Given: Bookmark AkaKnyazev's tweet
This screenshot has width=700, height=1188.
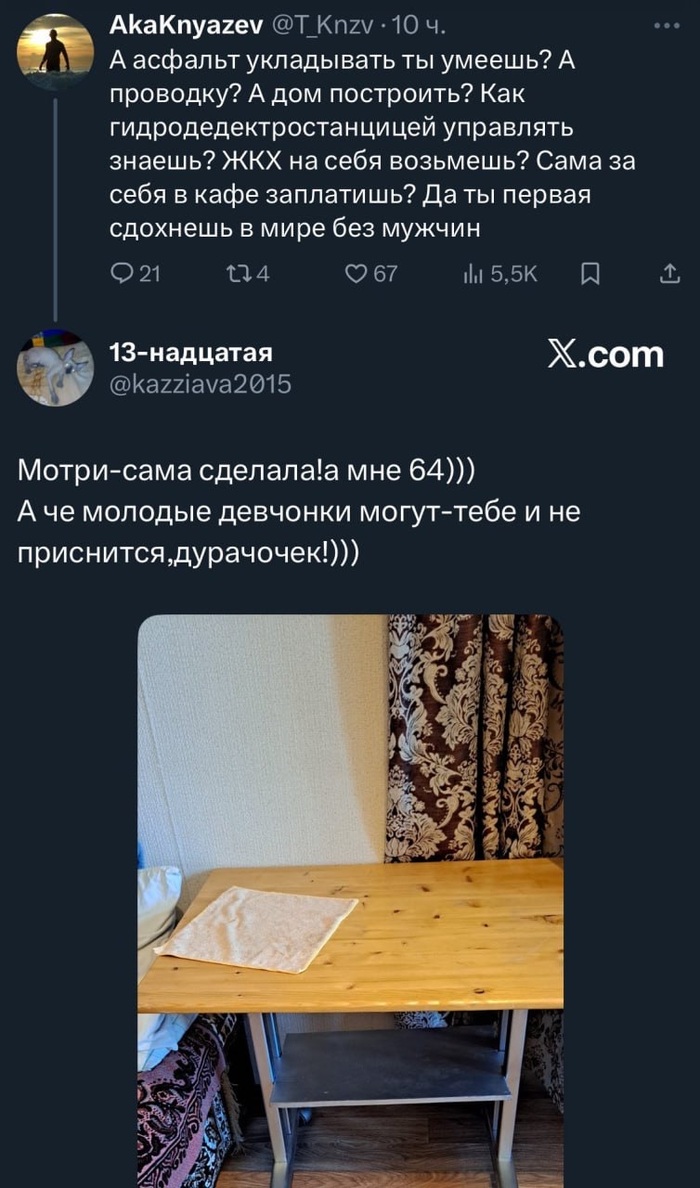Looking at the screenshot, I should 589,274.
